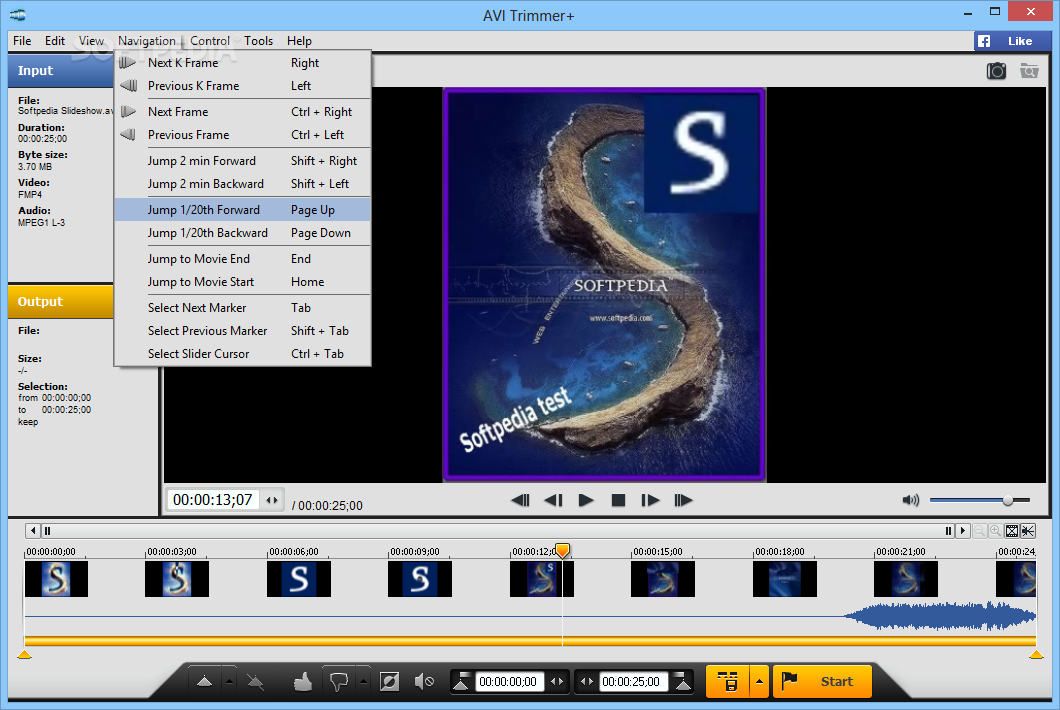This screenshot has height=710, width=1060.
Task: Jump to previous K frame in player controls
Action: point(521,500)
